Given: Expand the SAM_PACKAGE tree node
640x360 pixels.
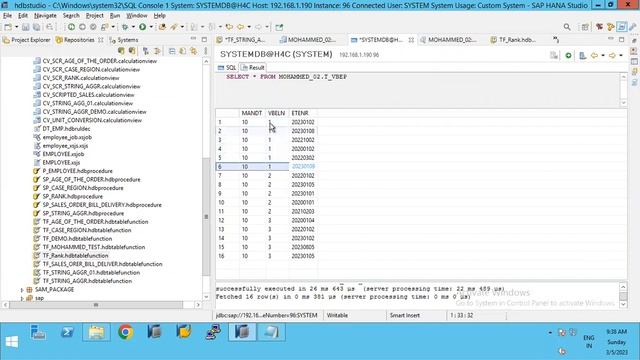Looking at the screenshot, I should pos(22,290).
